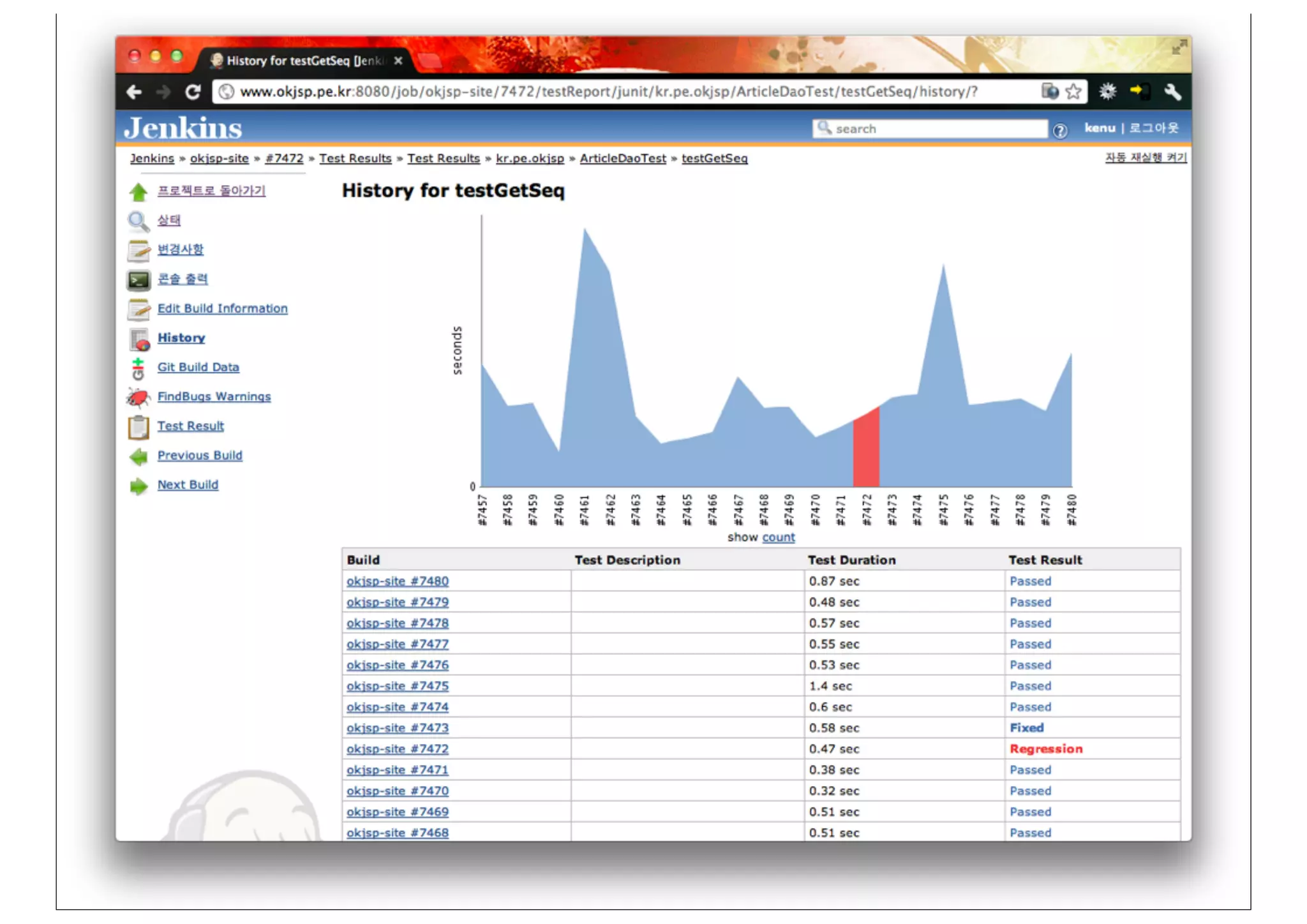Reload the page in browser toolbar
Image resolution: width=1307 pixels, height=924 pixels.
[x=193, y=92]
